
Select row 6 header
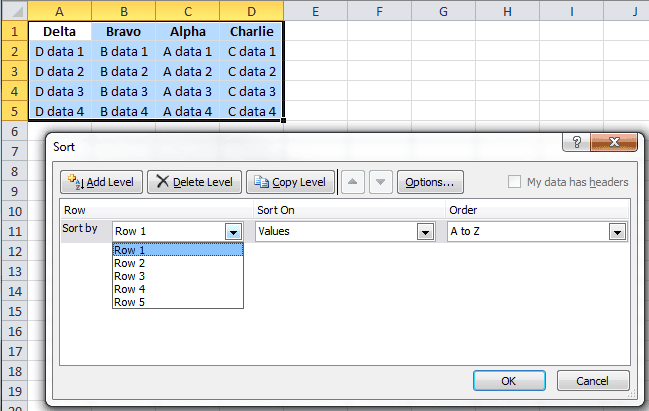coord(15,131)
